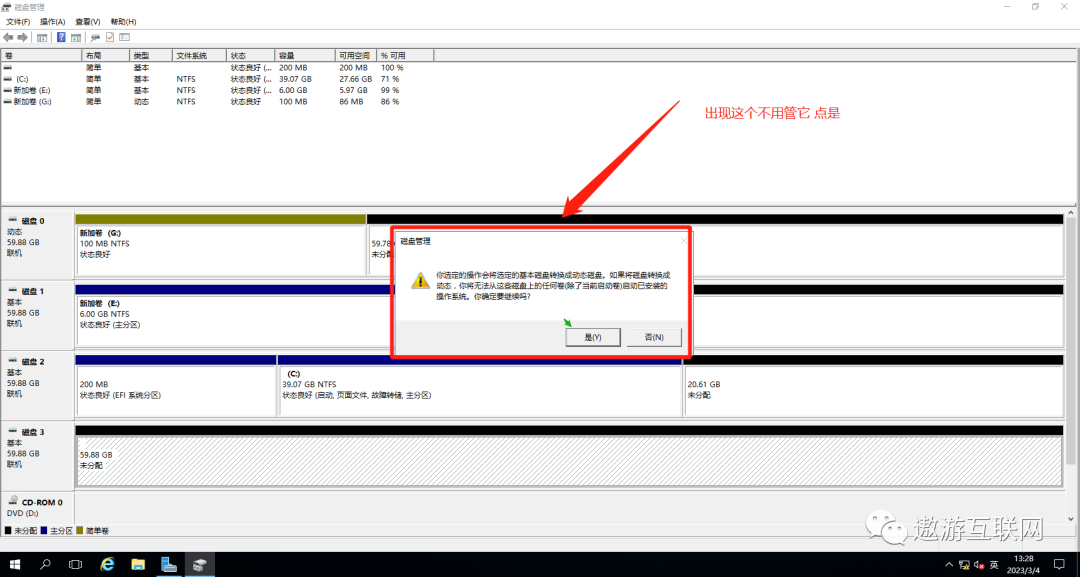Select the 59.88 GB 未分配 space on 磁盘 3

(569, 461)
